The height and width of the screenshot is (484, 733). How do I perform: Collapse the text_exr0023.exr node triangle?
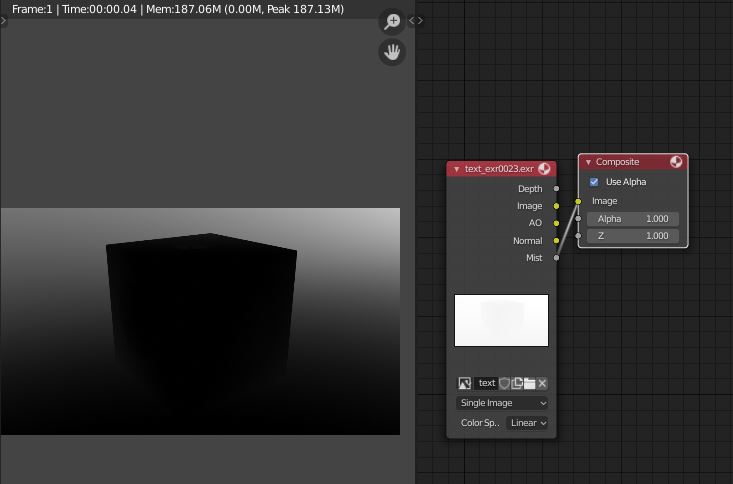456,169
